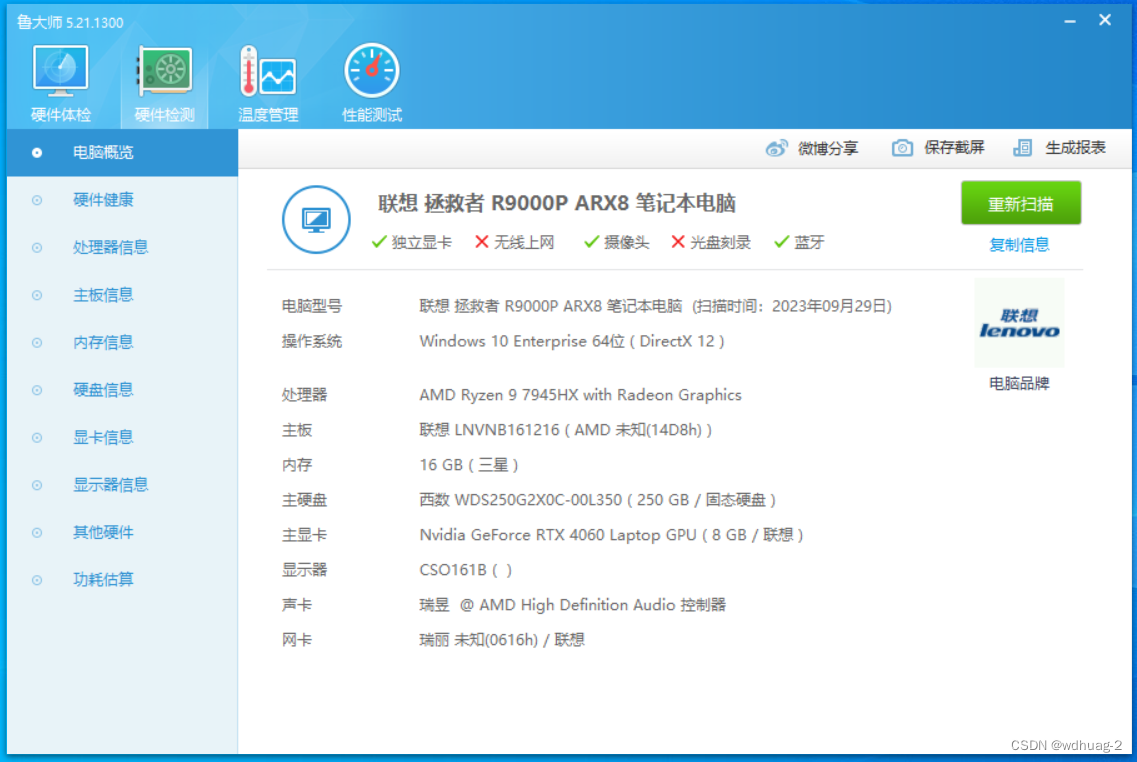Click the green check beside 独立显卡

(x=379, y=242)
